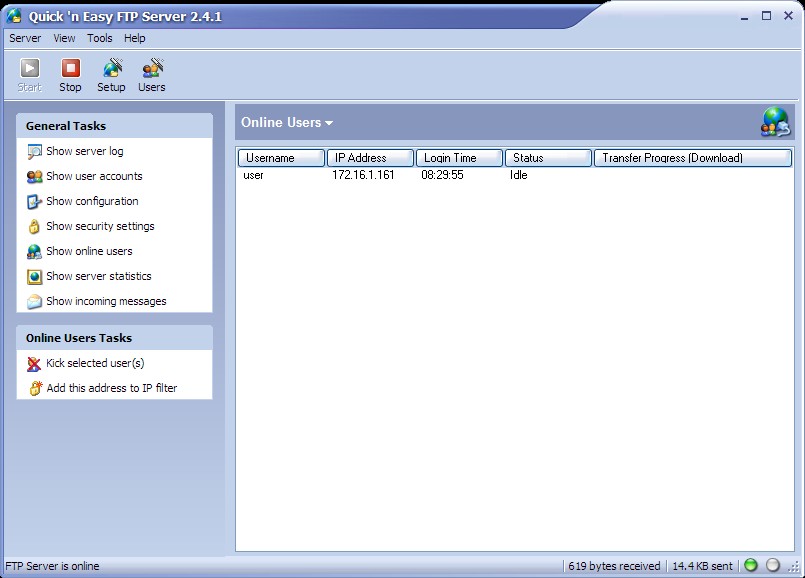This screenshot has height=578, width=805.
Task: Click the envelope icon beside Show incoming messages
Action: 34,301
